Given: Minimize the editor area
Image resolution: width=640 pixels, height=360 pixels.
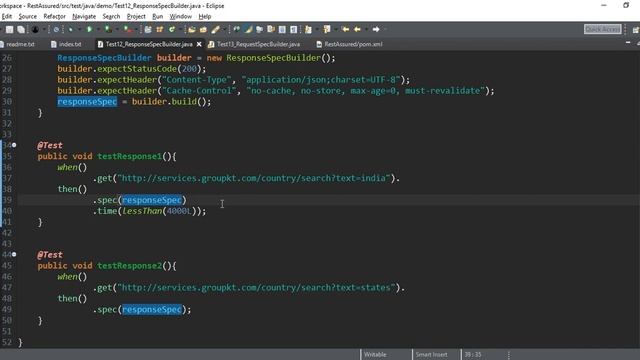Looking at the screenshot, I should click(628, 43).
